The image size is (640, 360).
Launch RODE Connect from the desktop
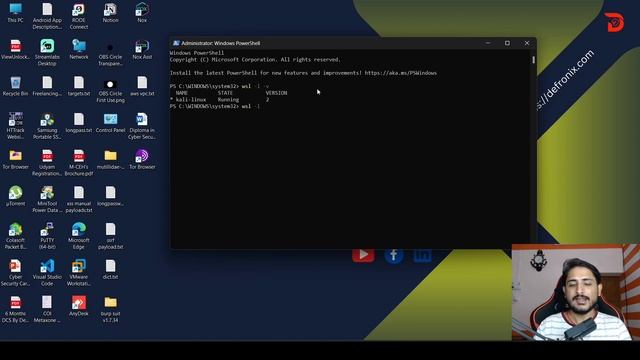click(x=79, y=16)
